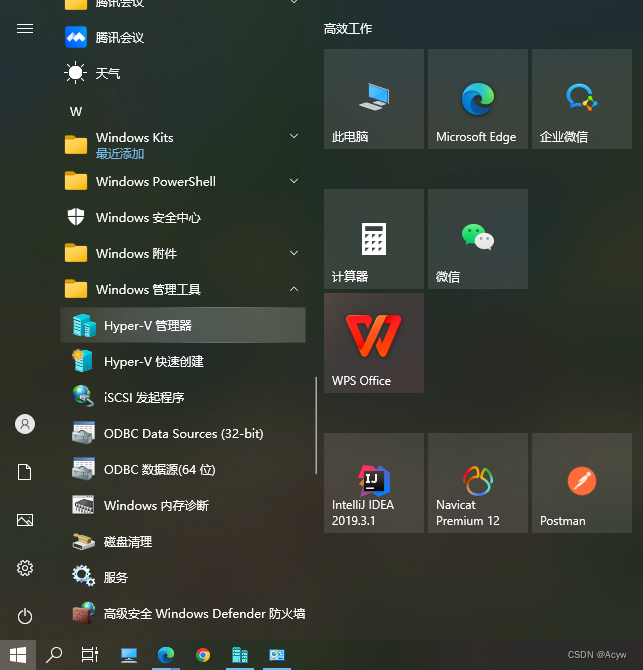Viewport: 643px width, 670px height.
Task: Click the Windows Start button
Action: (x=18, y=655)
